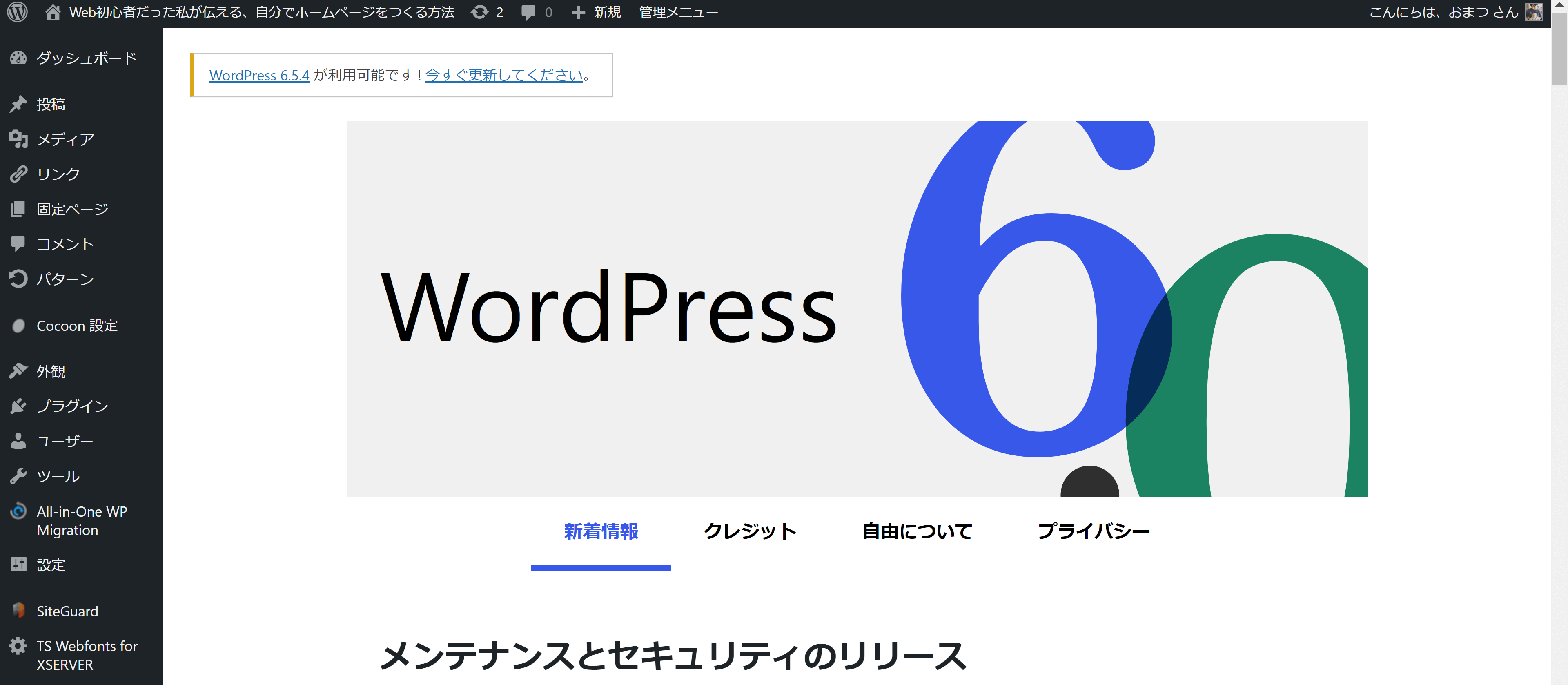This screenshot has width=1568, height=685.
Task: Open site home icon in admin bar
Action: 53,12
